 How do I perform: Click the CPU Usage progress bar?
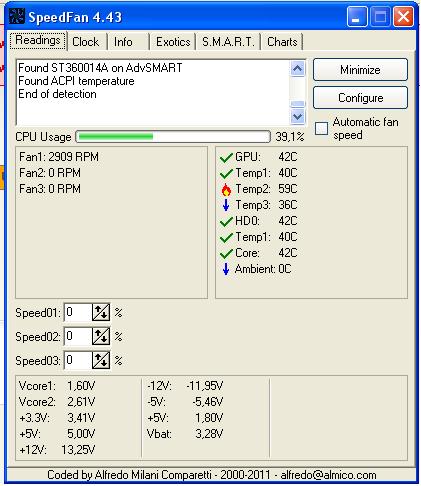coord(173,137)
